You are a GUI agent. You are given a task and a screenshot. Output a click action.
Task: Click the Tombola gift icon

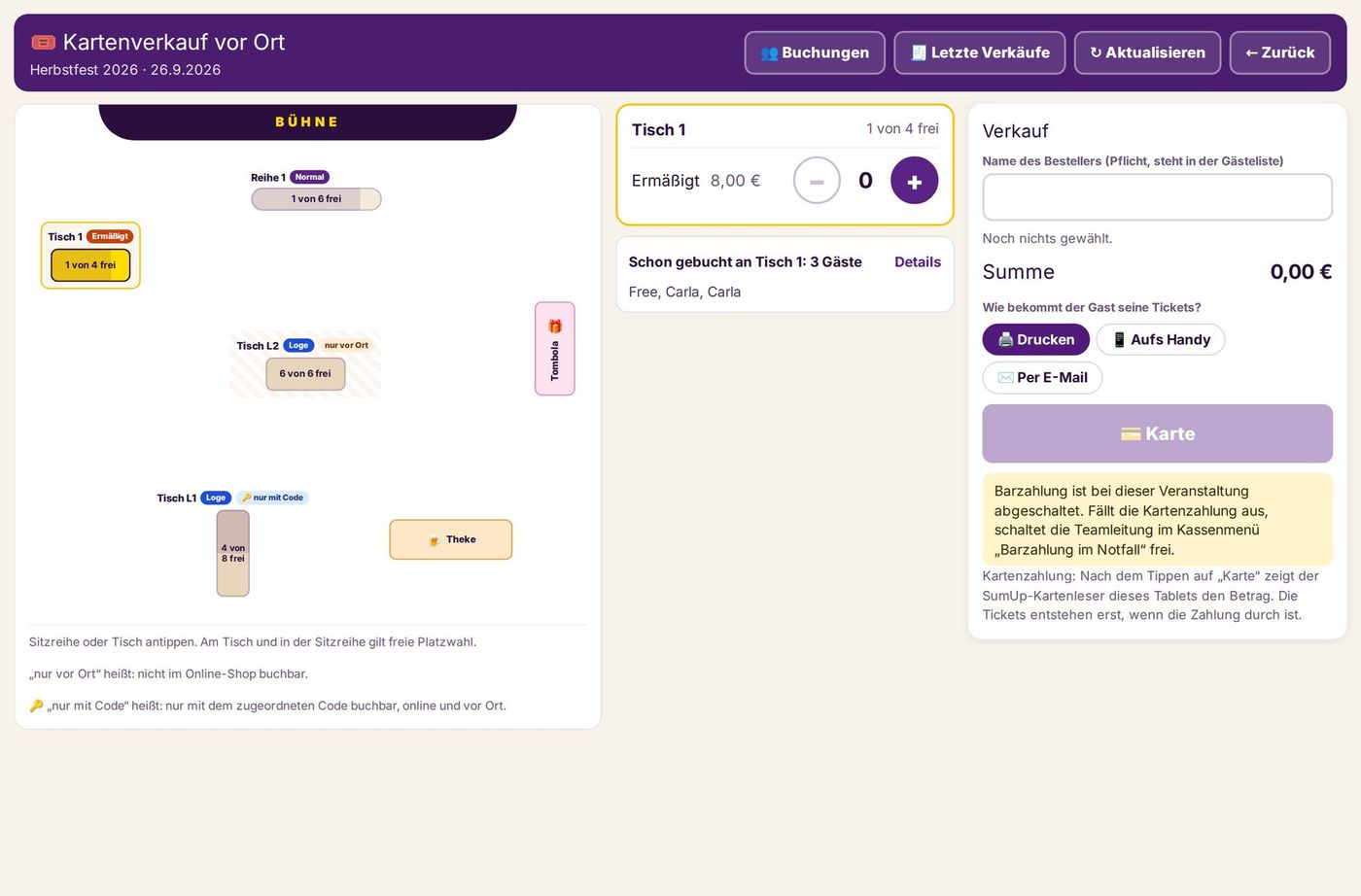click(x=555, y=327)
